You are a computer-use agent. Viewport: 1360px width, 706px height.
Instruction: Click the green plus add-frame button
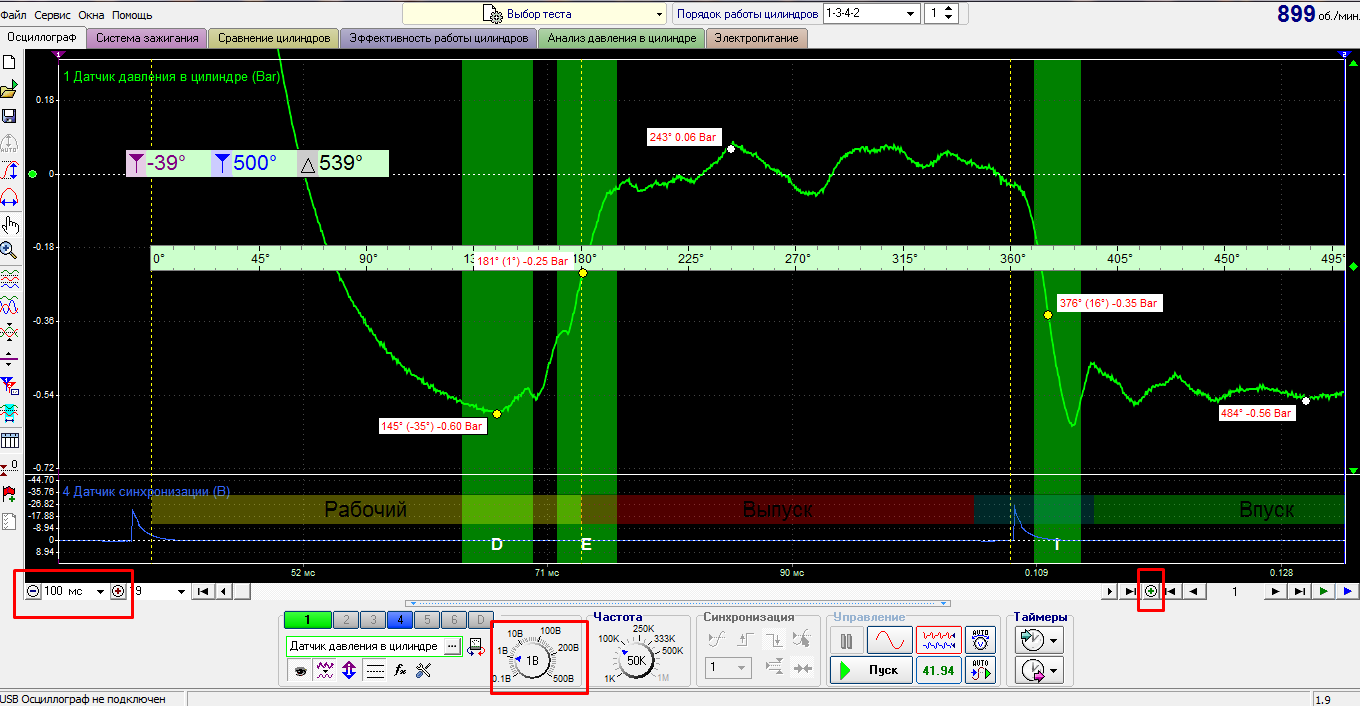pyautogui.click(x=1151, y=592)
